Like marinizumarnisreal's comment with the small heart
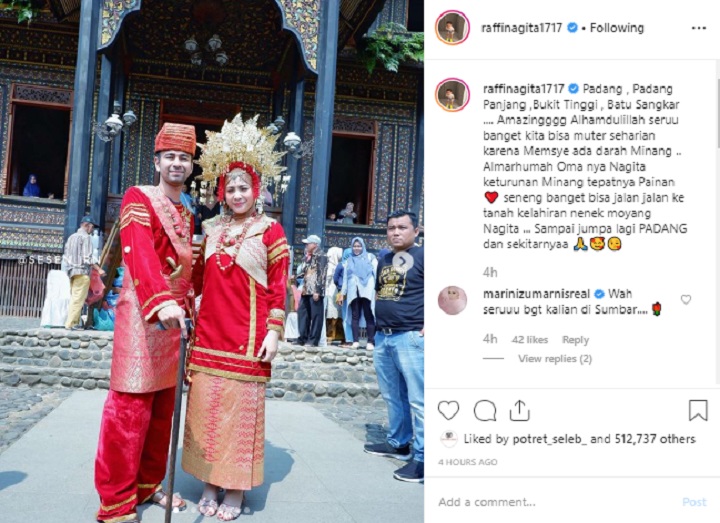 click(x=686, y=300)
